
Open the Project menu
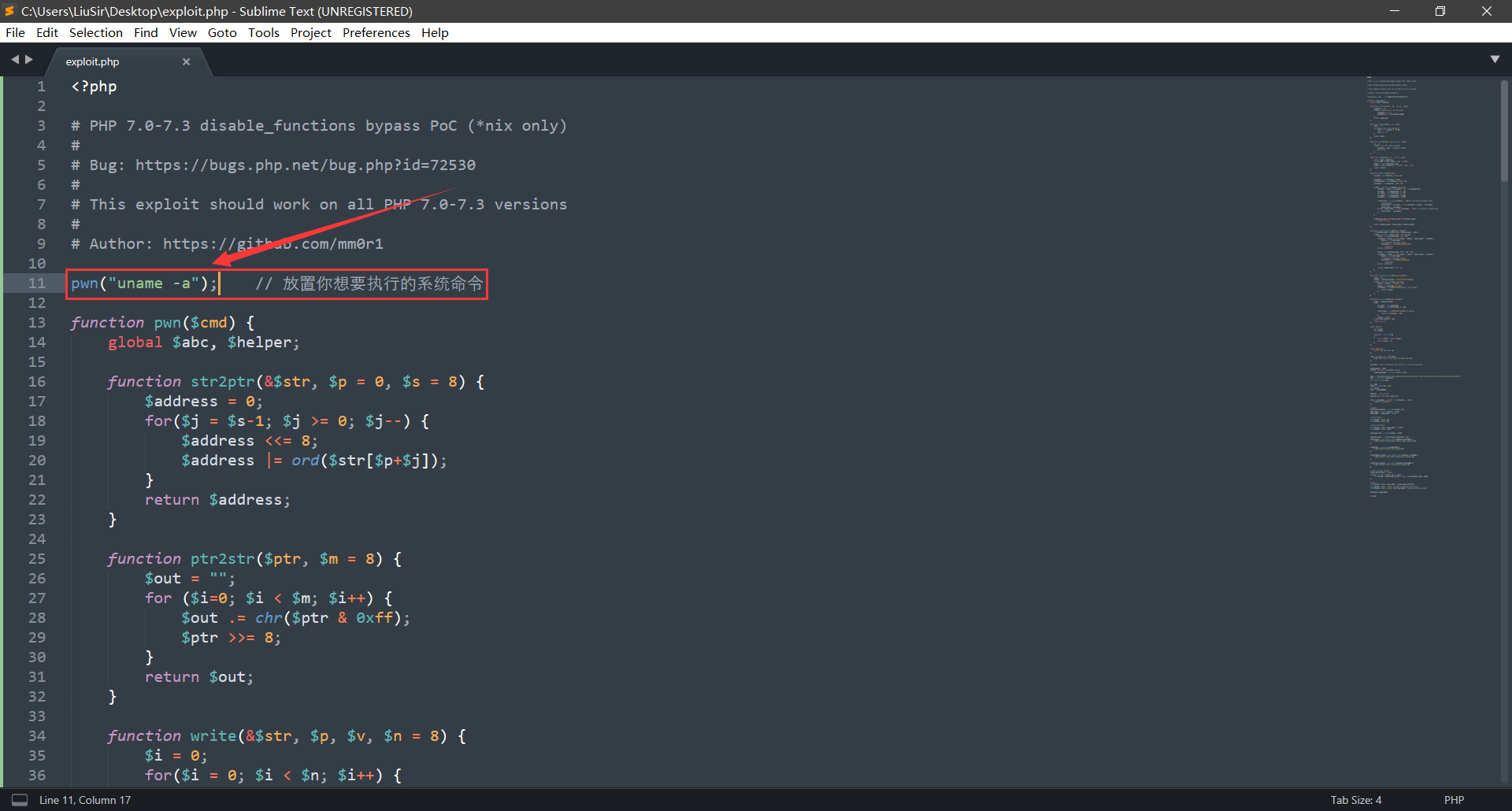(x=311, y=32)
